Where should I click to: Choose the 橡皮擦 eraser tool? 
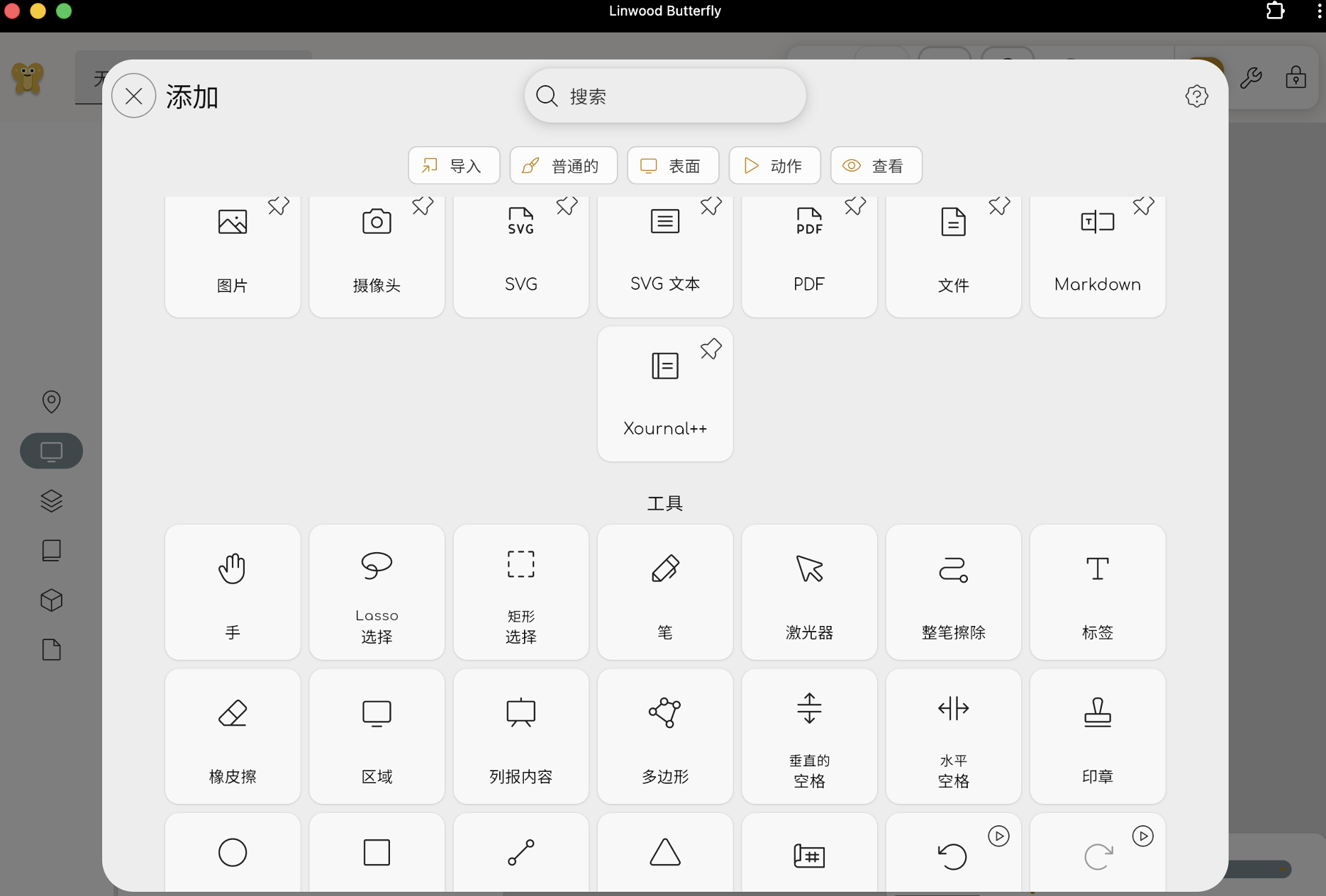pos(233,737)
